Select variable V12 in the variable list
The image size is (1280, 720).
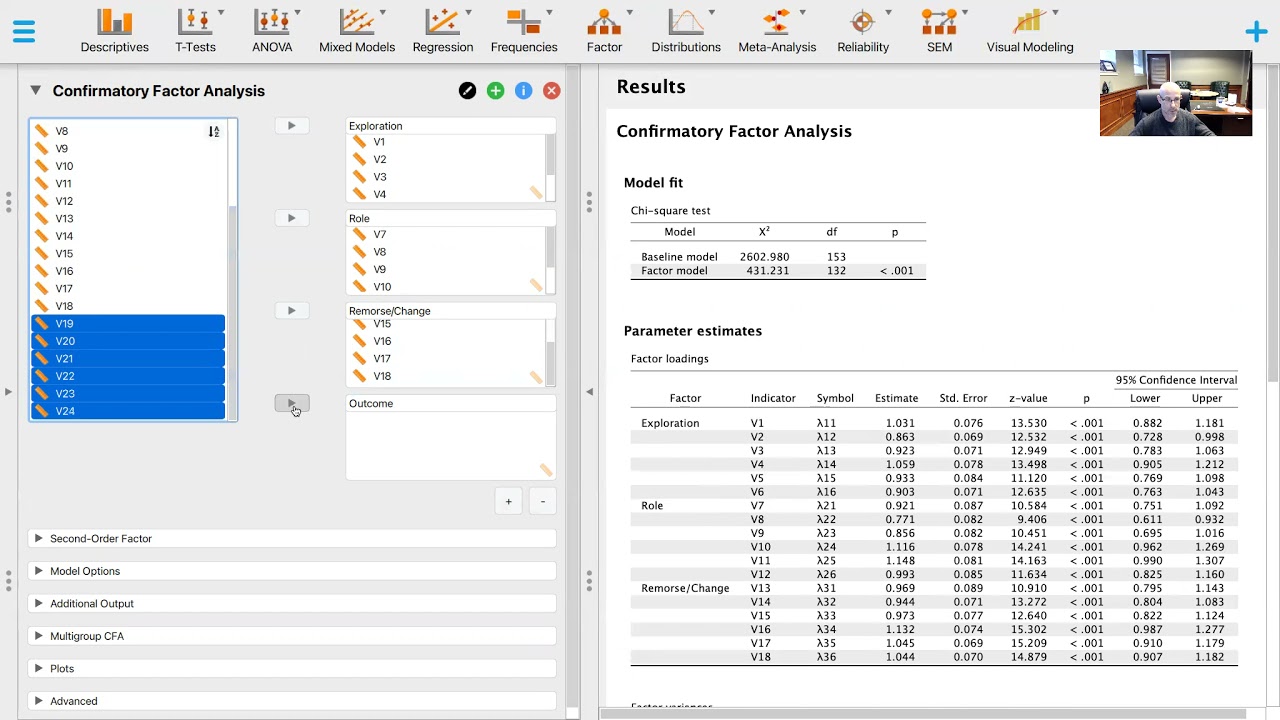tap(128, 201)
